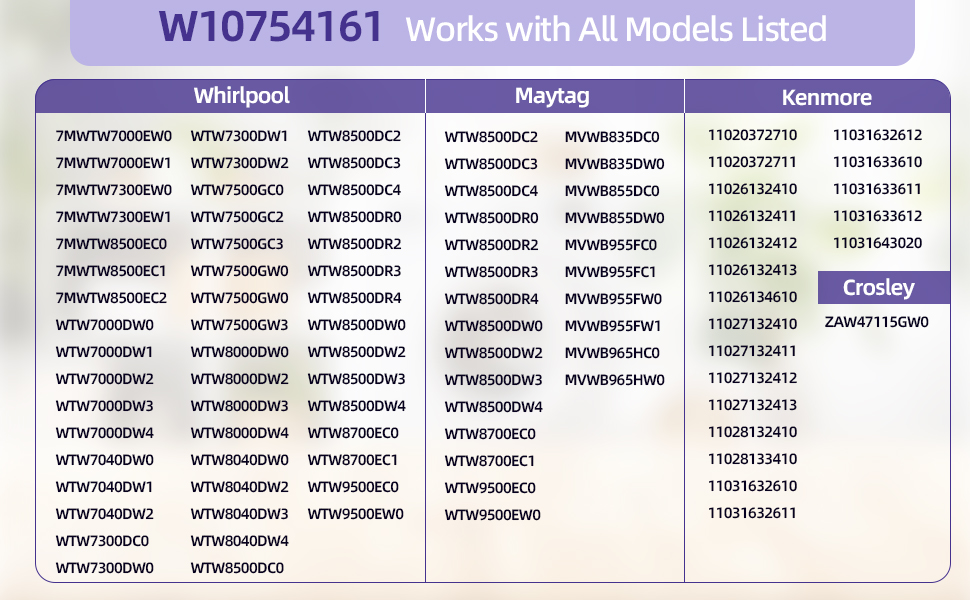Choose model WTW7040DW1
The width and height of the screenshot is (970, 600).
104,487
